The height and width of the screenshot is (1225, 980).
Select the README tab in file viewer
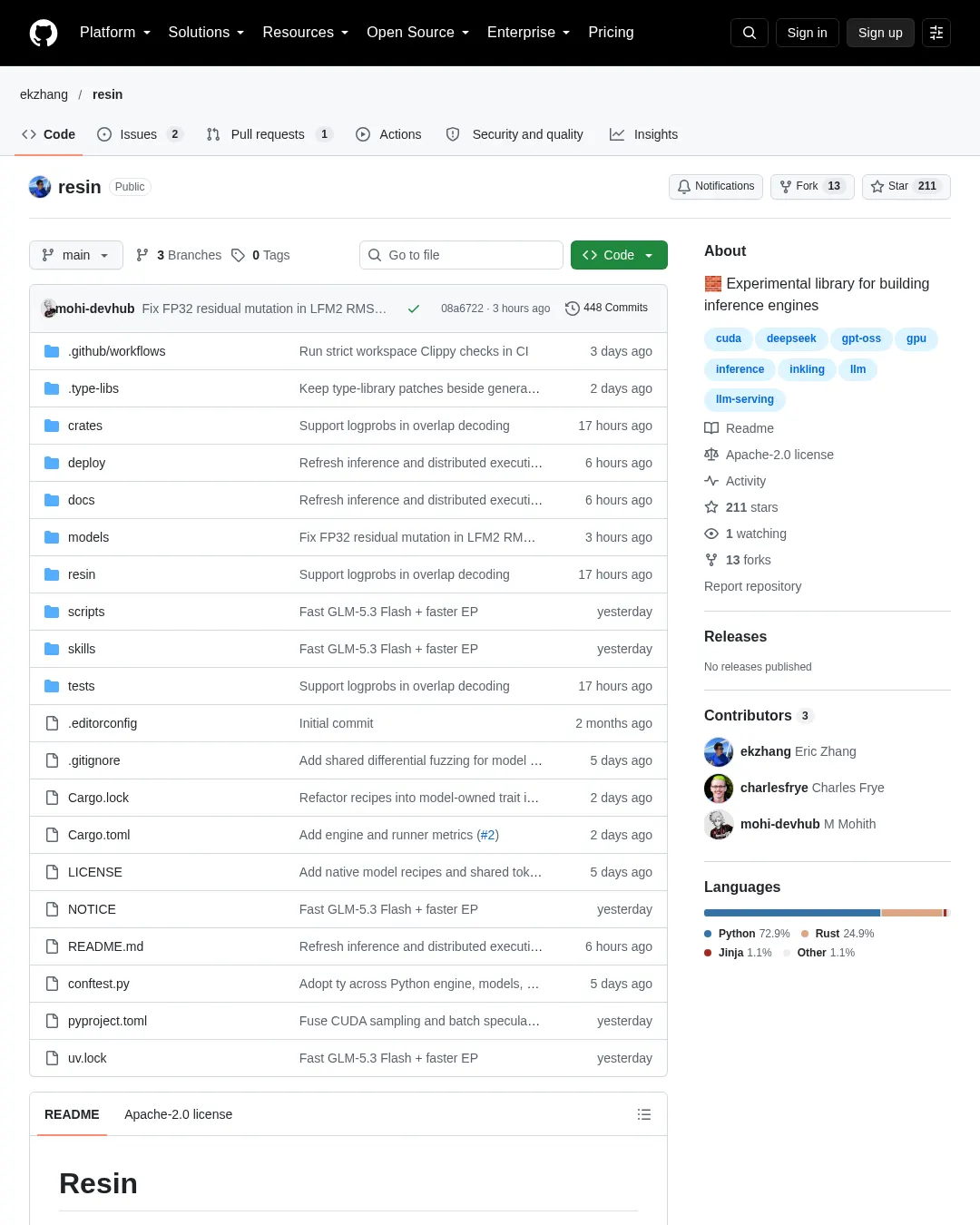pyautogui.click(x=72, y=1114)
